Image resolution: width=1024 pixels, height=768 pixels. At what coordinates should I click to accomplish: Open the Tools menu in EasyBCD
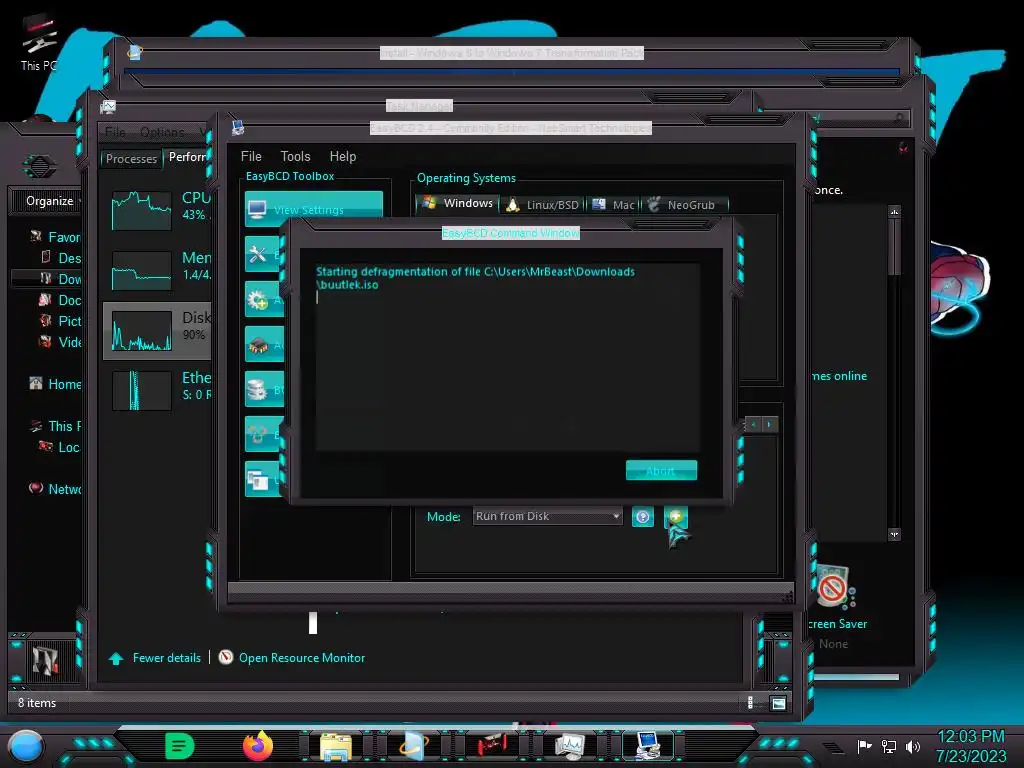(295, 156)
